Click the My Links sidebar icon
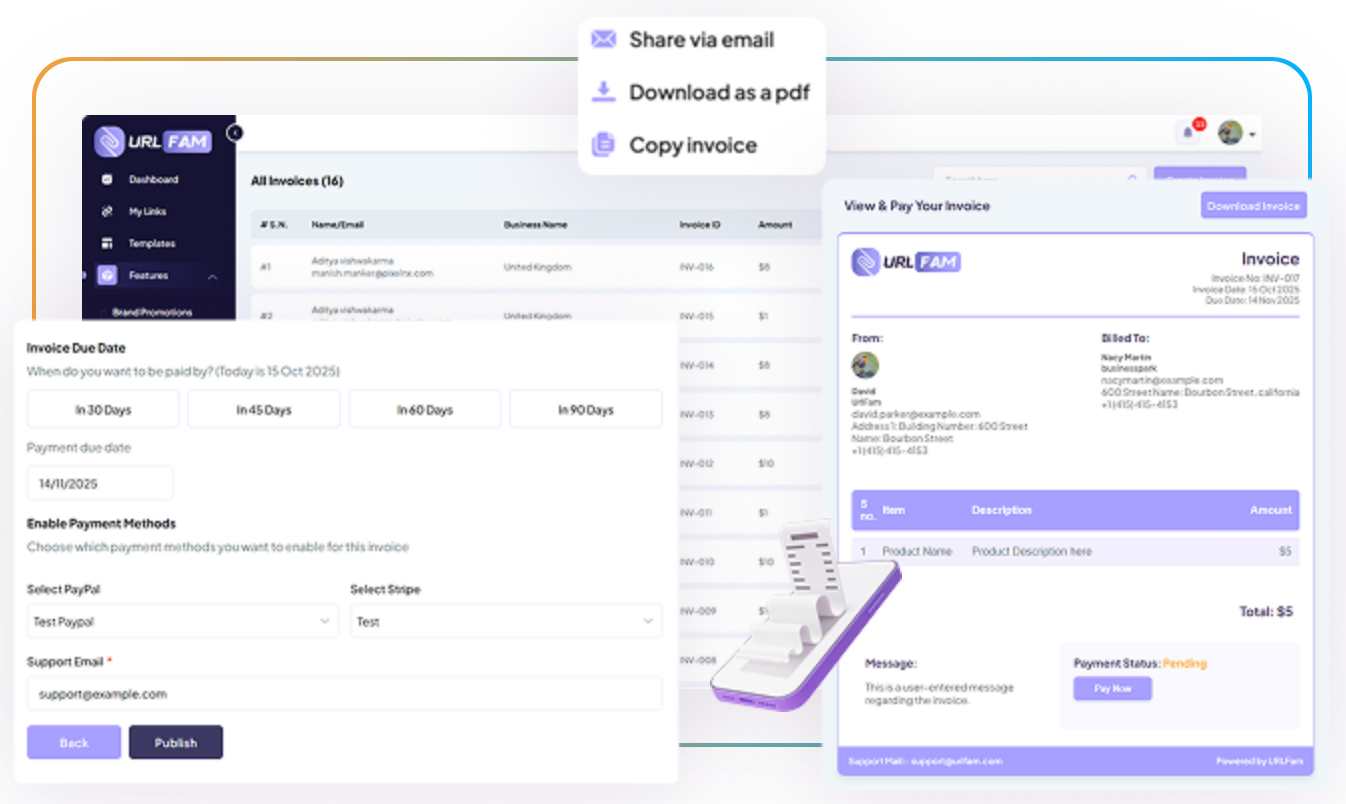 [x=107, y=212]
